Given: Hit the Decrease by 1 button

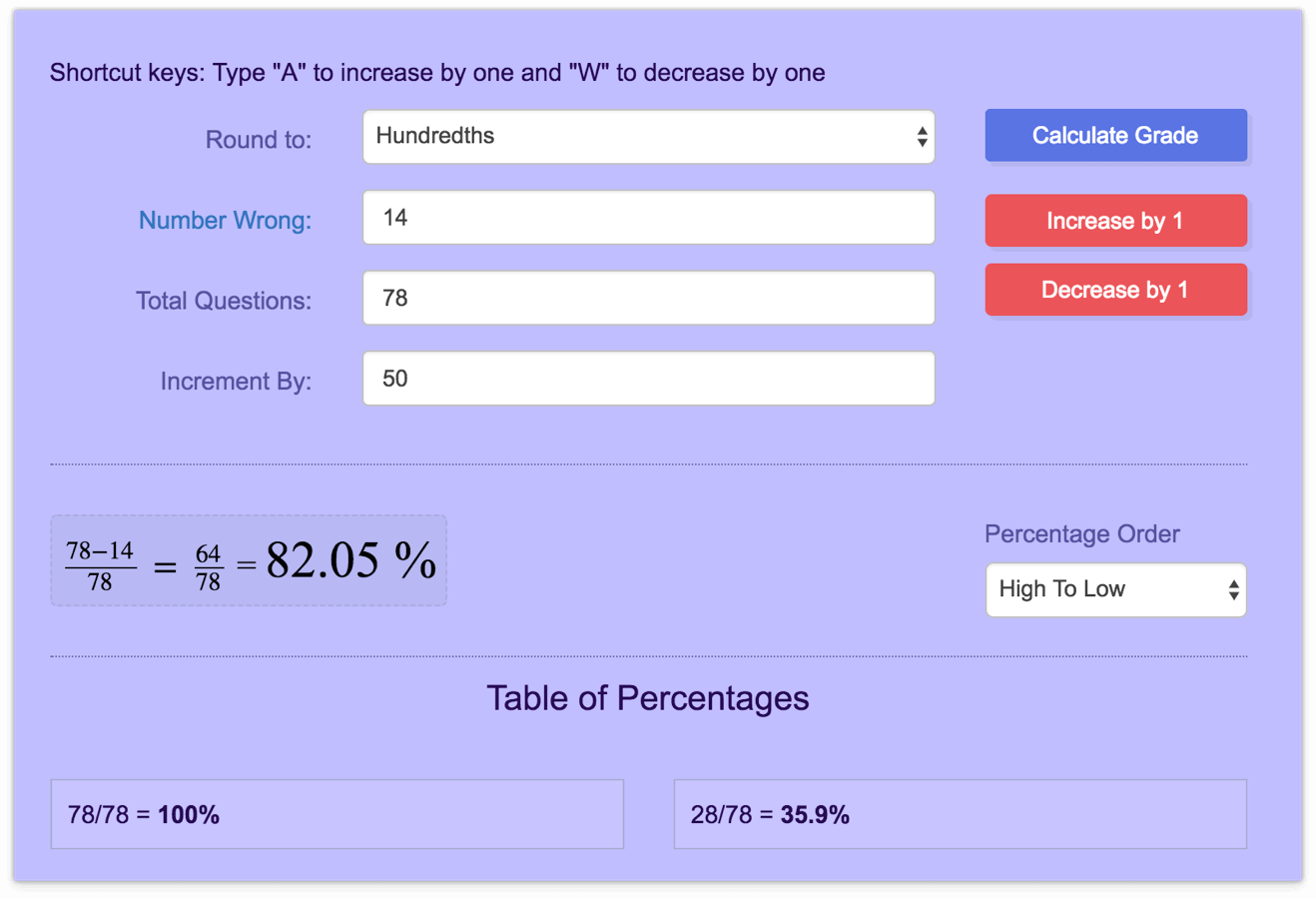Looking at the screenshot, I should coord(1115,290).
